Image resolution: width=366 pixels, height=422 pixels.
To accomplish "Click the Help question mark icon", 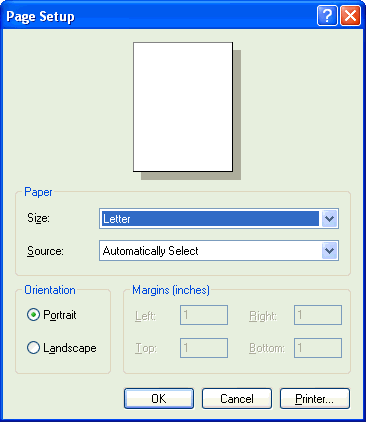I will (x=327, y=16).
